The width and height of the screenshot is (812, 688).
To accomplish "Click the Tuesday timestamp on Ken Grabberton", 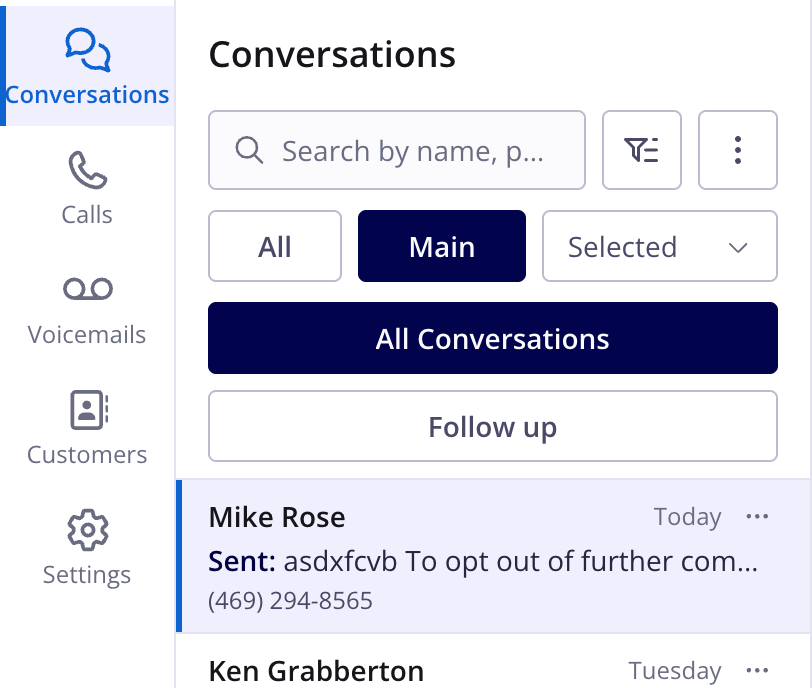I will coord(675,671).
